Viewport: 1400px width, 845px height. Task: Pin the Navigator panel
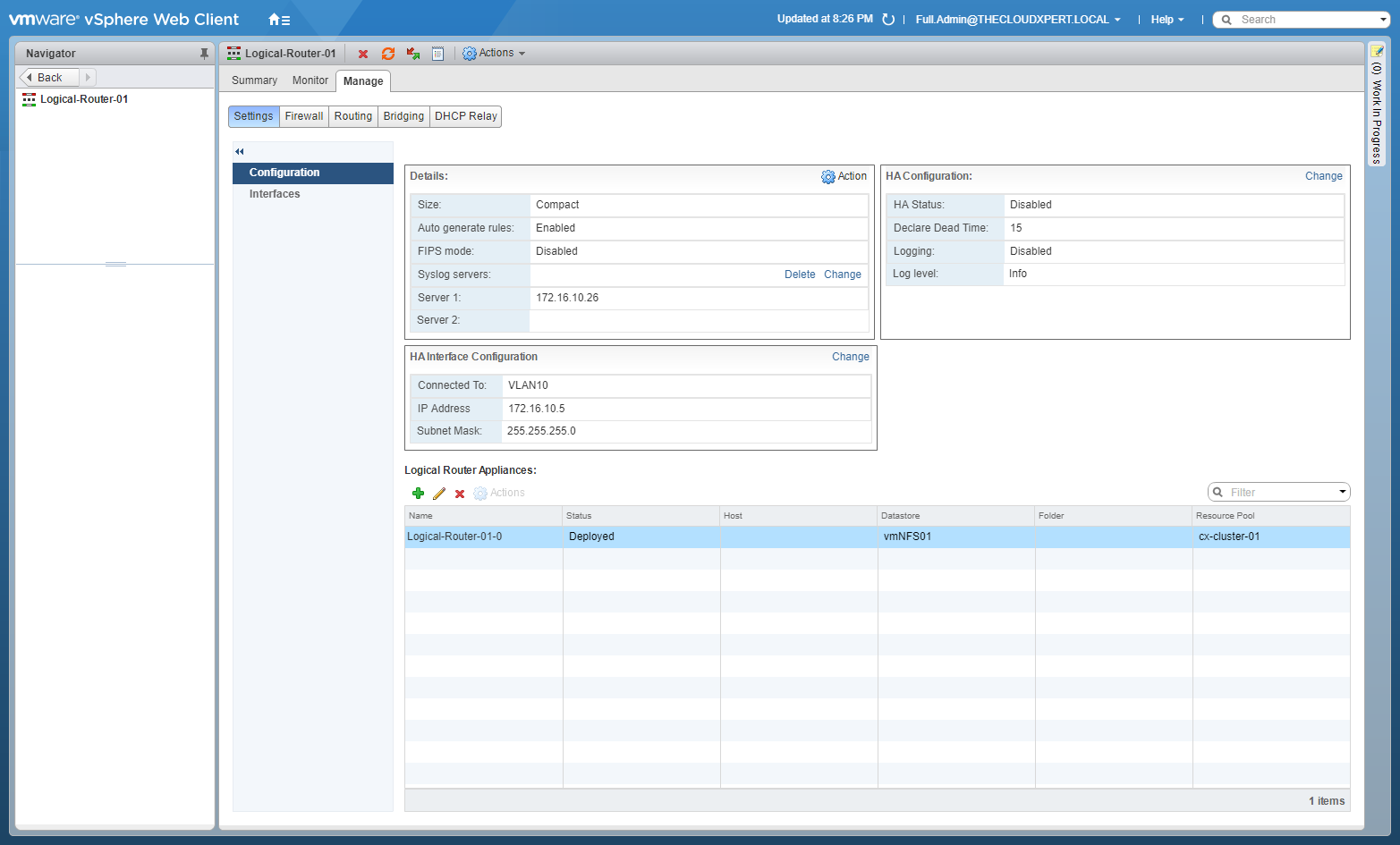point(204,54)
